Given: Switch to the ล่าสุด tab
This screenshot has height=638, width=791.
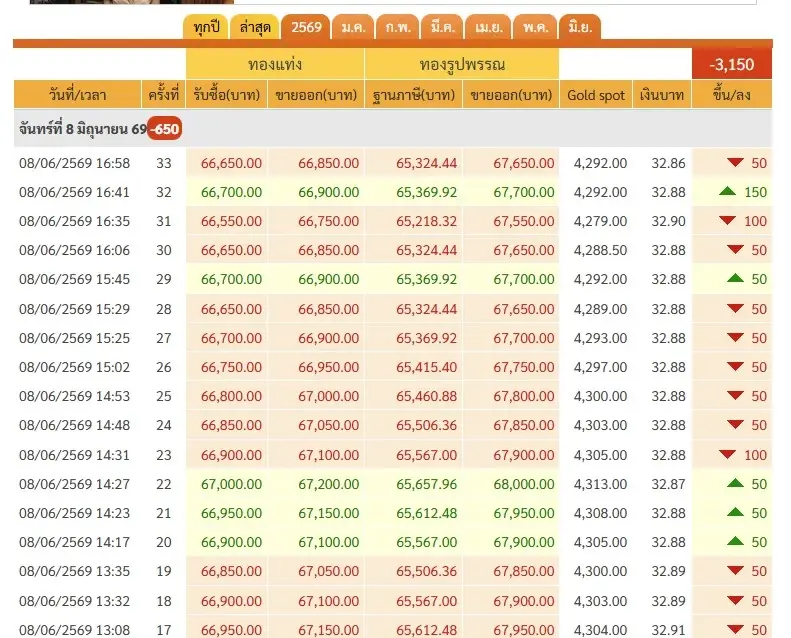Looking at the screenshot, I should click(x=255, y=27).
